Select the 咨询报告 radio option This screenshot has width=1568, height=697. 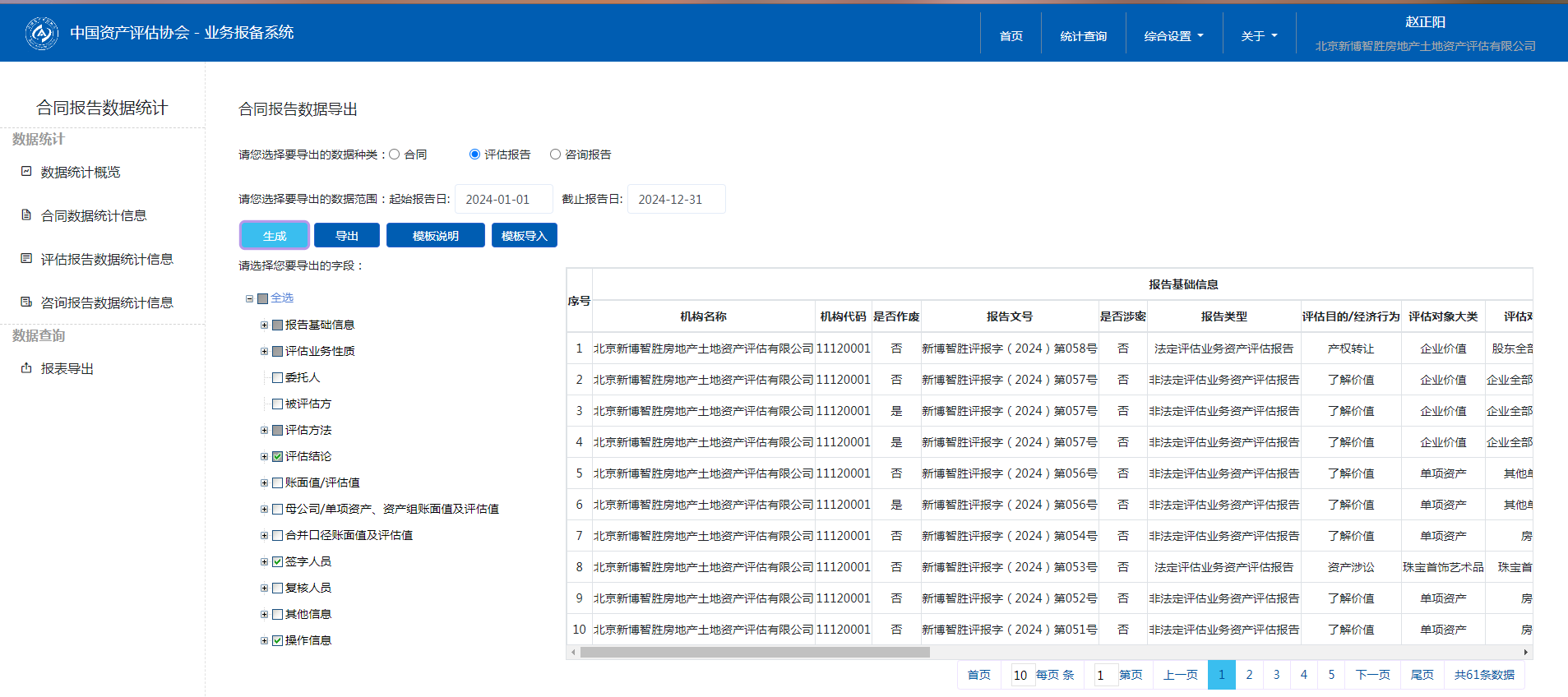pyautogui.click(x=556, y=155)
